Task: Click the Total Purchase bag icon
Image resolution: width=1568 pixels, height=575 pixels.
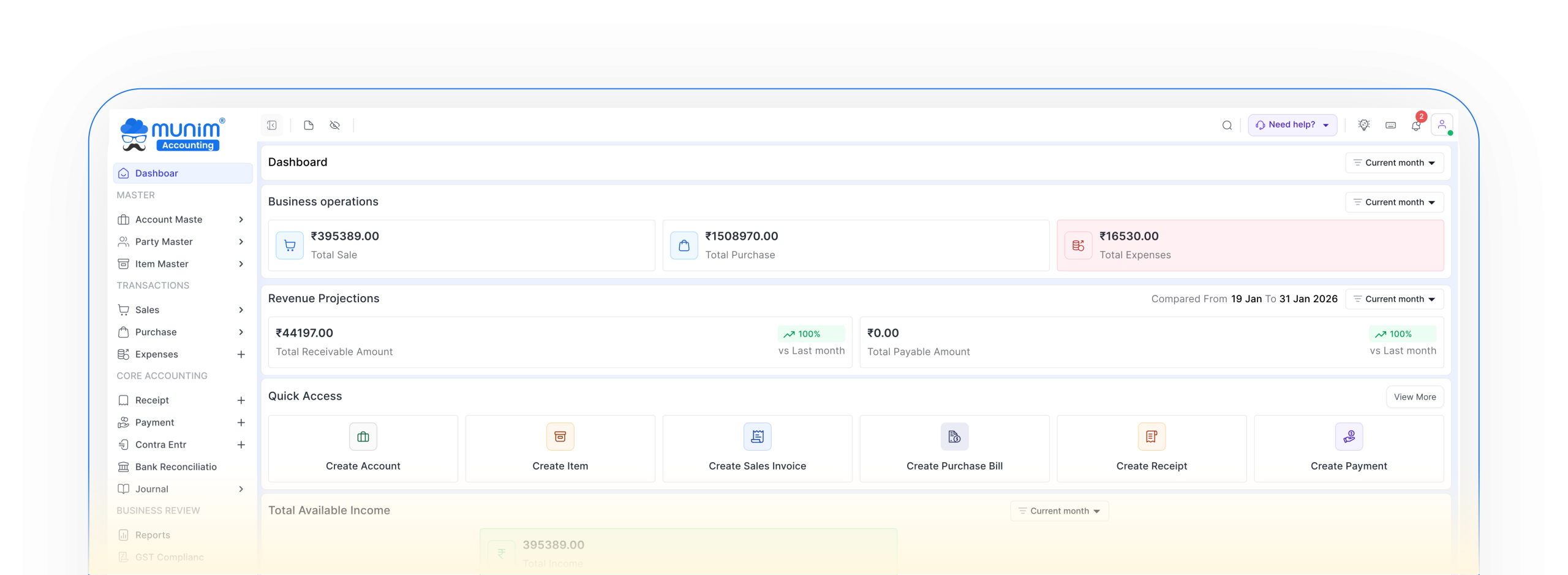Action: coord(684,245)
